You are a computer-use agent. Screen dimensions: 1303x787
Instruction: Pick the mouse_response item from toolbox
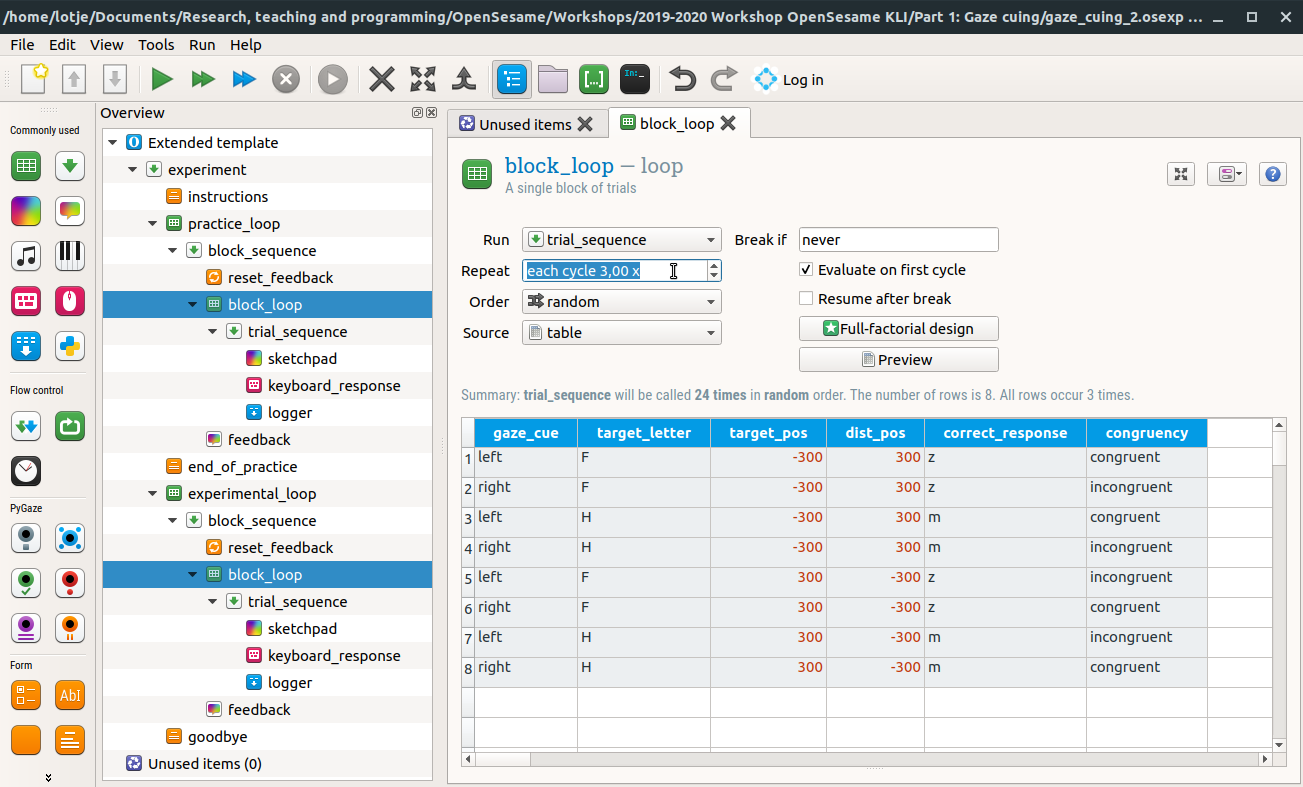[70, 301]
